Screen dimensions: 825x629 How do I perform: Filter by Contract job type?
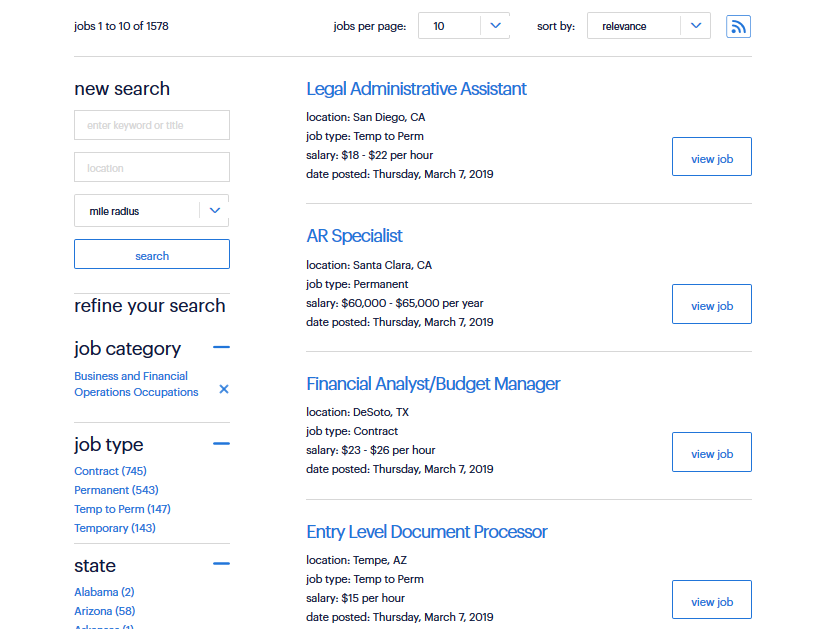(110, 471)
